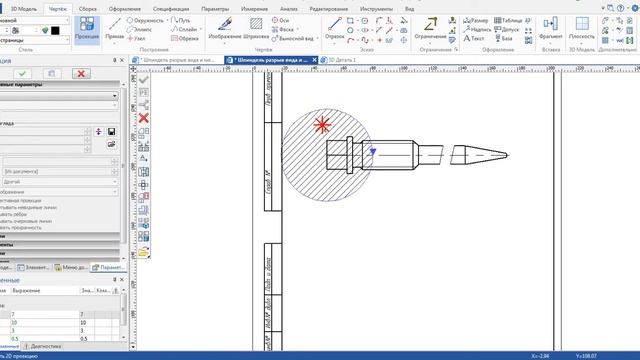Select the Отрезок segment sketch tool
The height and width of the screenshot is (360, 640).
coord(335,29)
